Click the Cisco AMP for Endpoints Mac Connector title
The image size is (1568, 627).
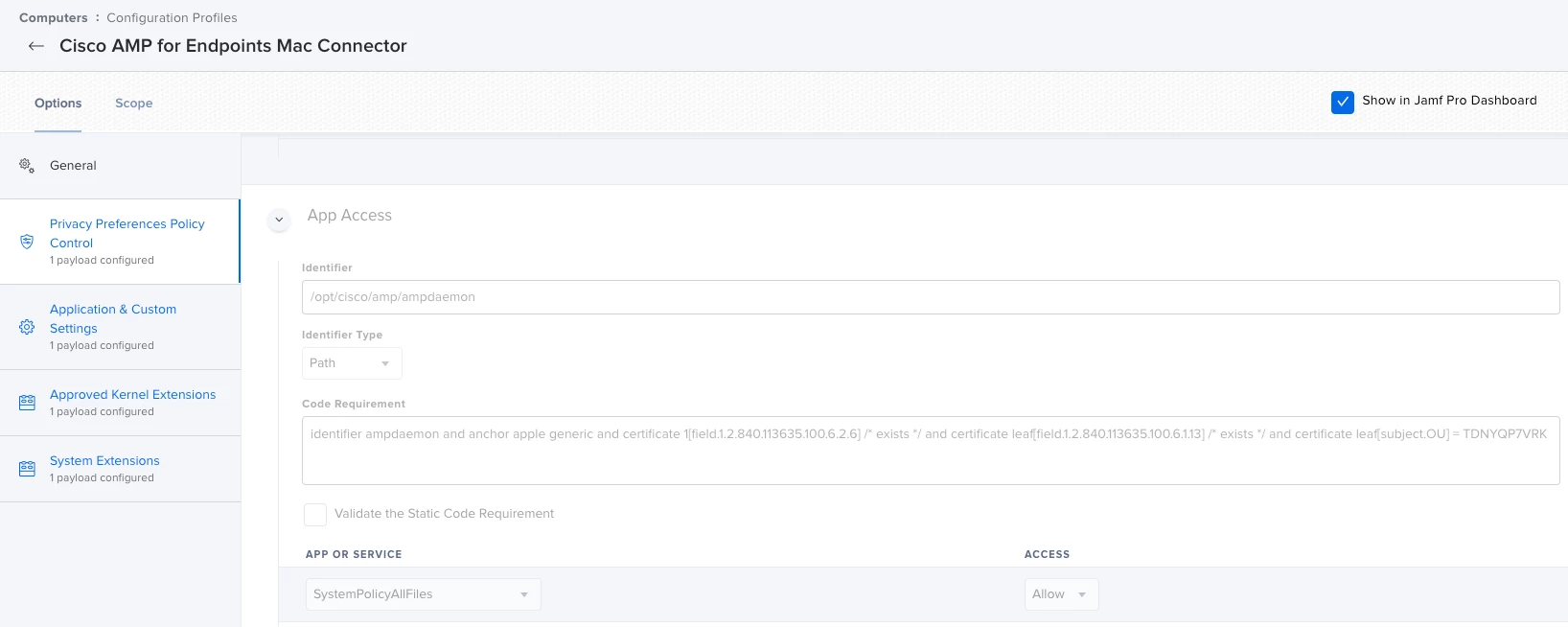coord(233,46)
